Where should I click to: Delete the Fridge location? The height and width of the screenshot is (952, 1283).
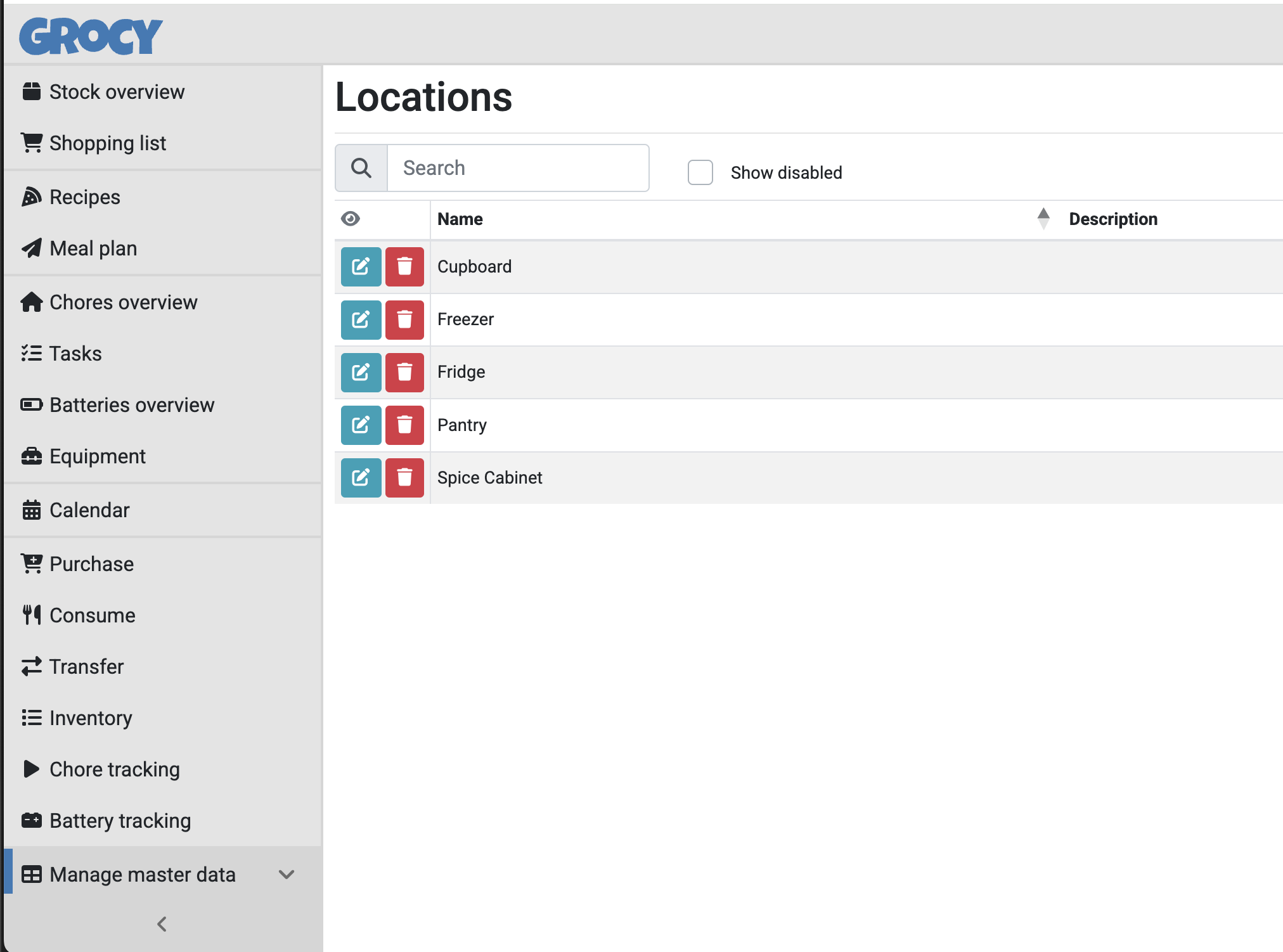pyautogui.click(x=404, y=372)
